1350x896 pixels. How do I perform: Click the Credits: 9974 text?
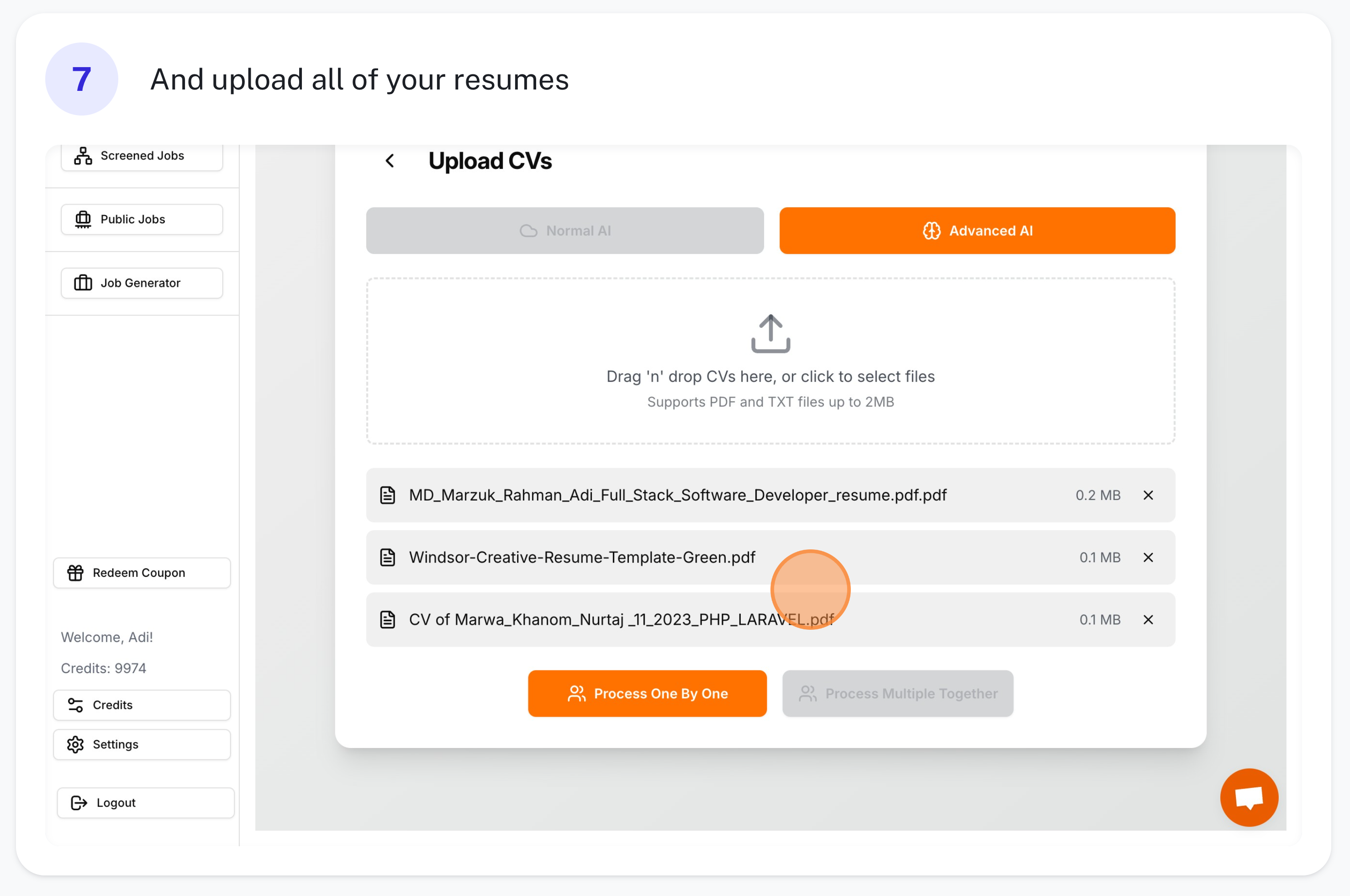coord(103,667)
